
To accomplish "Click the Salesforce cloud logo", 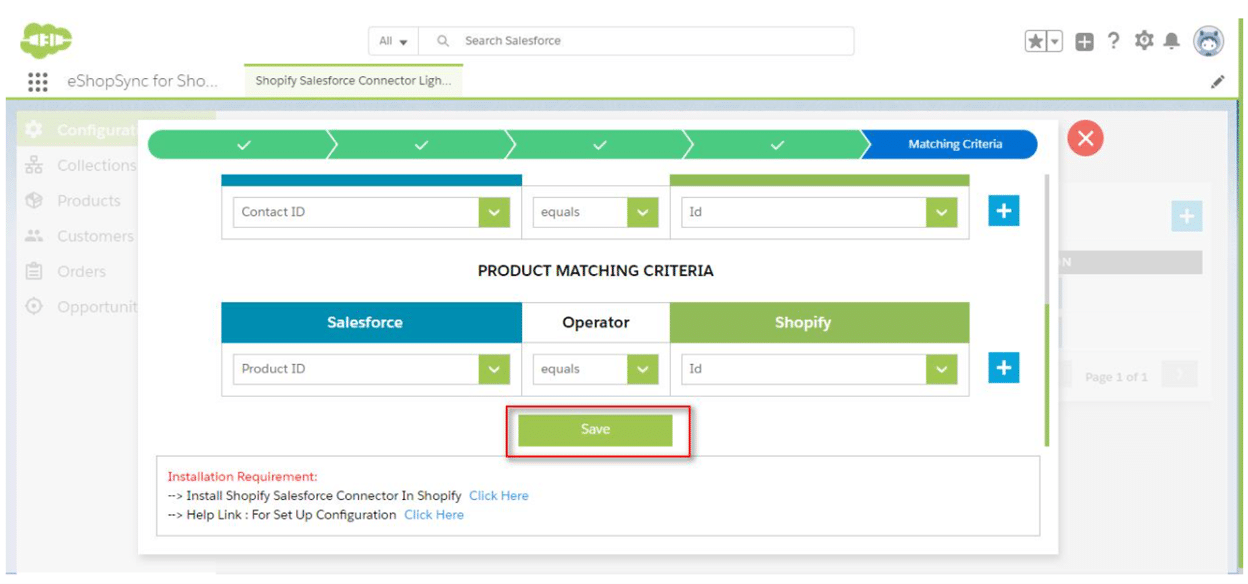I will 48,40.
